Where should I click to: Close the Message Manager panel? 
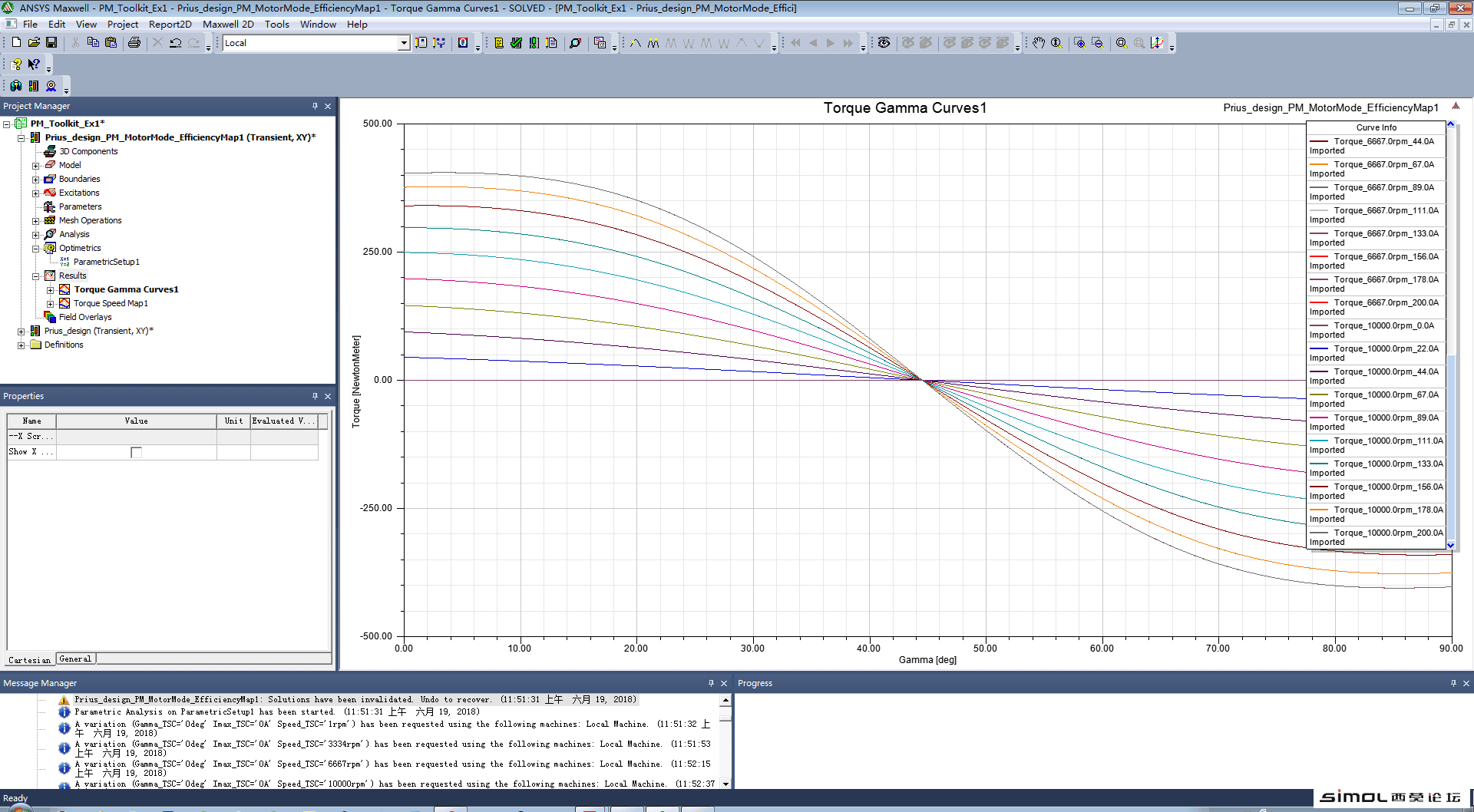[724, 683]
